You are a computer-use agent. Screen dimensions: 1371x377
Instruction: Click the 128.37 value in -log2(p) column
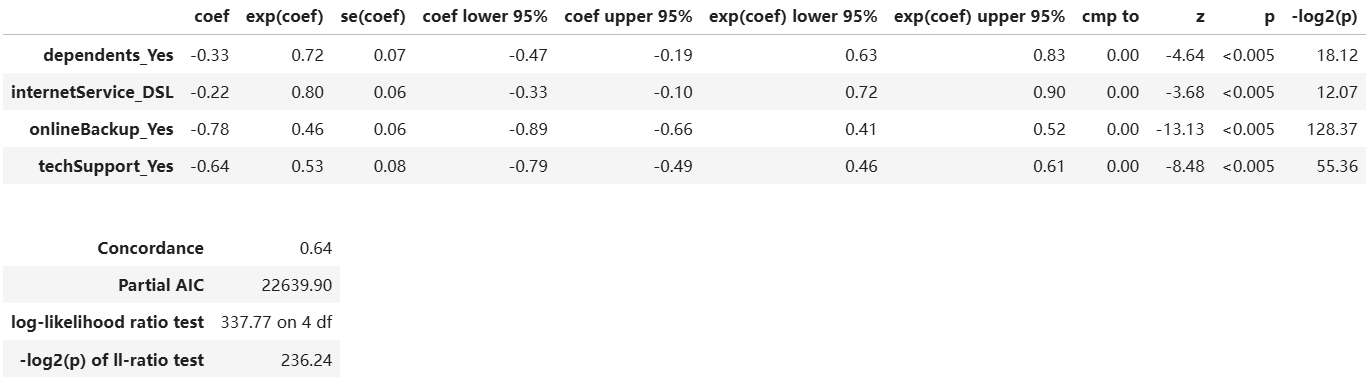1337,129
